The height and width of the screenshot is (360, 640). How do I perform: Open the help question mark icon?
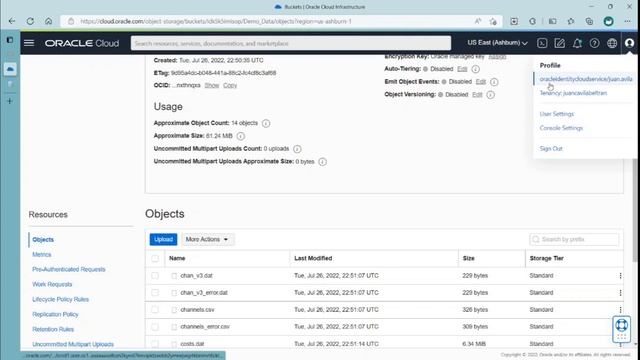tap(595, 43)
